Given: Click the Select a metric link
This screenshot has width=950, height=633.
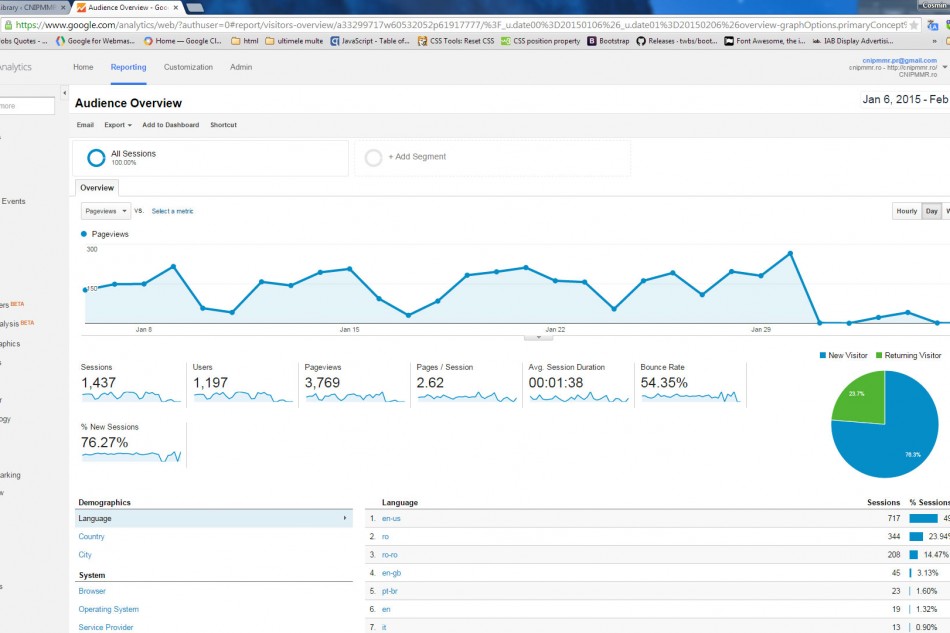Looking at the screenshot, I should point(172,211).
